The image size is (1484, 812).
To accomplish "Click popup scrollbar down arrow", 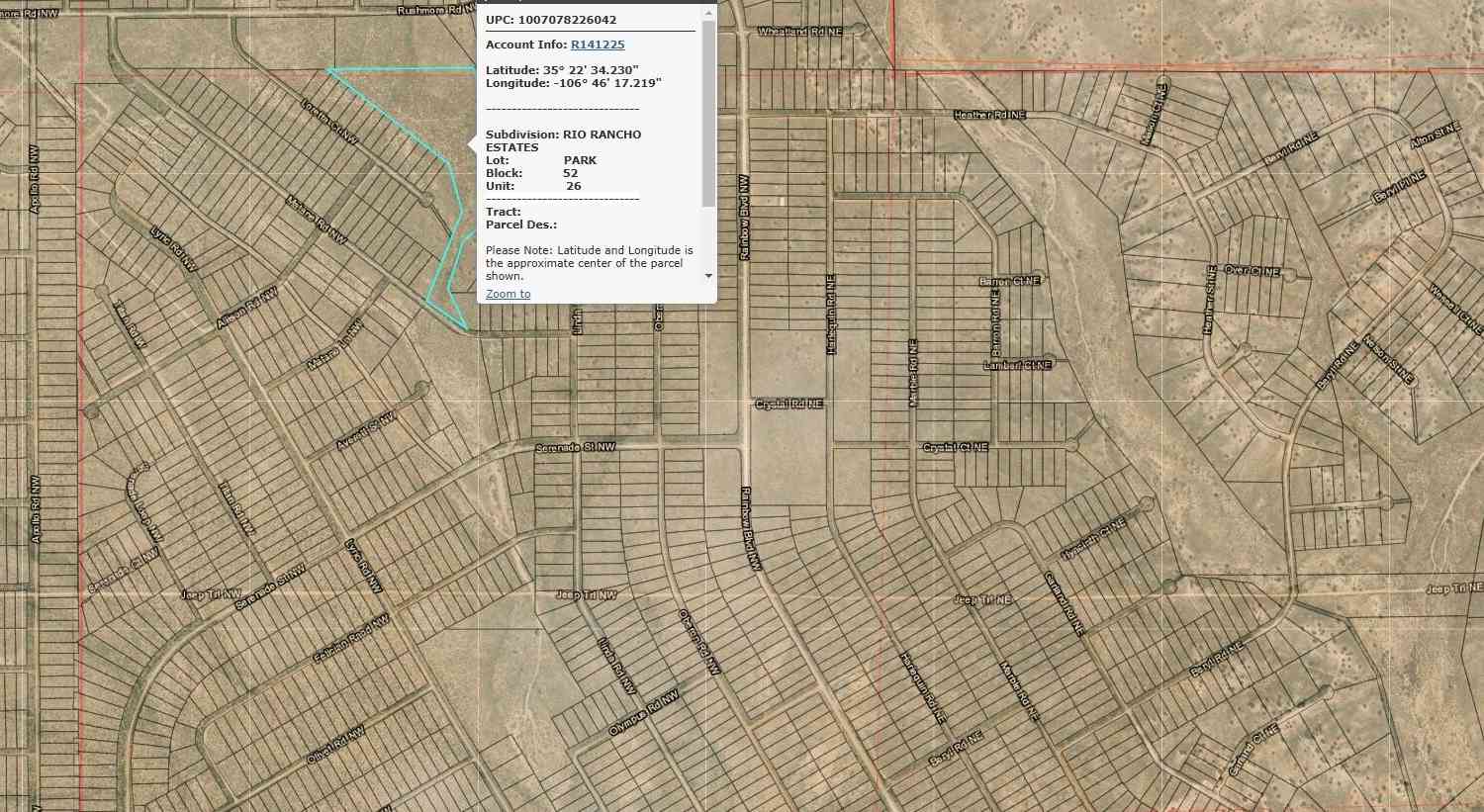I will (708, 276).
